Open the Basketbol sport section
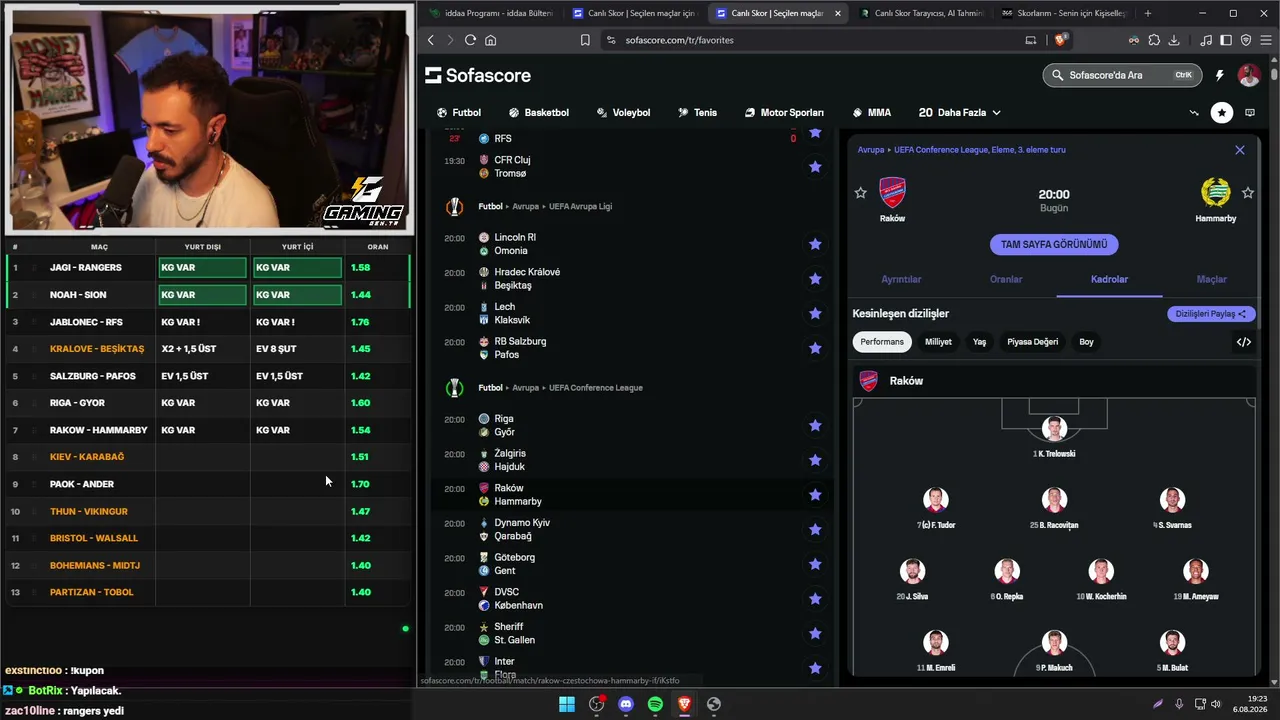This screenshot has height=720, width=1280. (538, 113)
